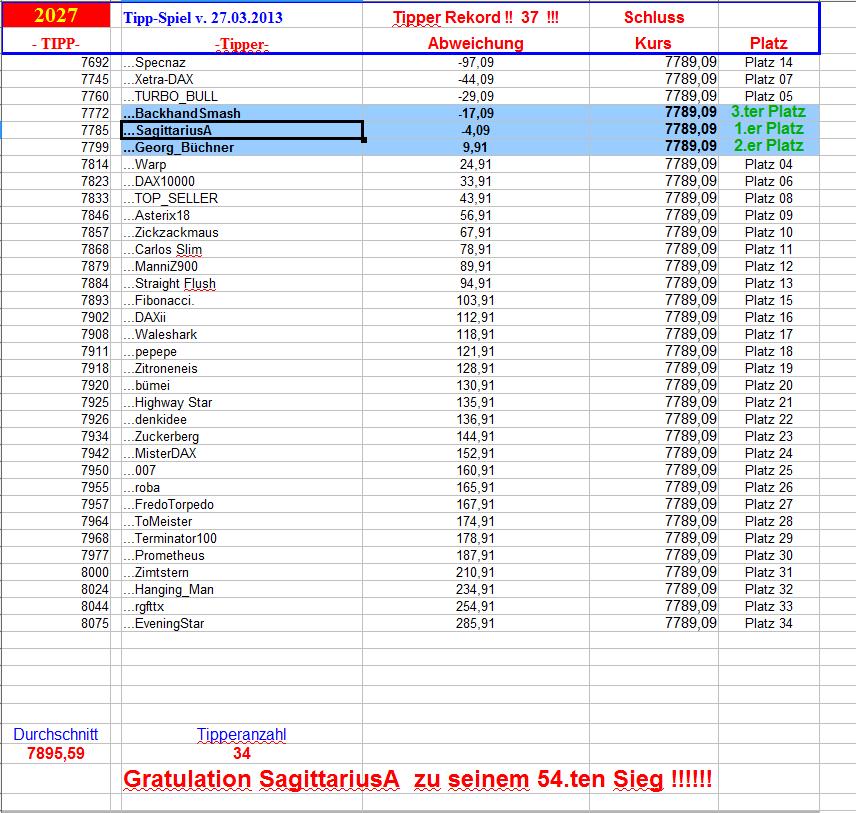Click the '...pepepe' tipper cell
Screen dimensions: 856x813
tap(241, 351)
